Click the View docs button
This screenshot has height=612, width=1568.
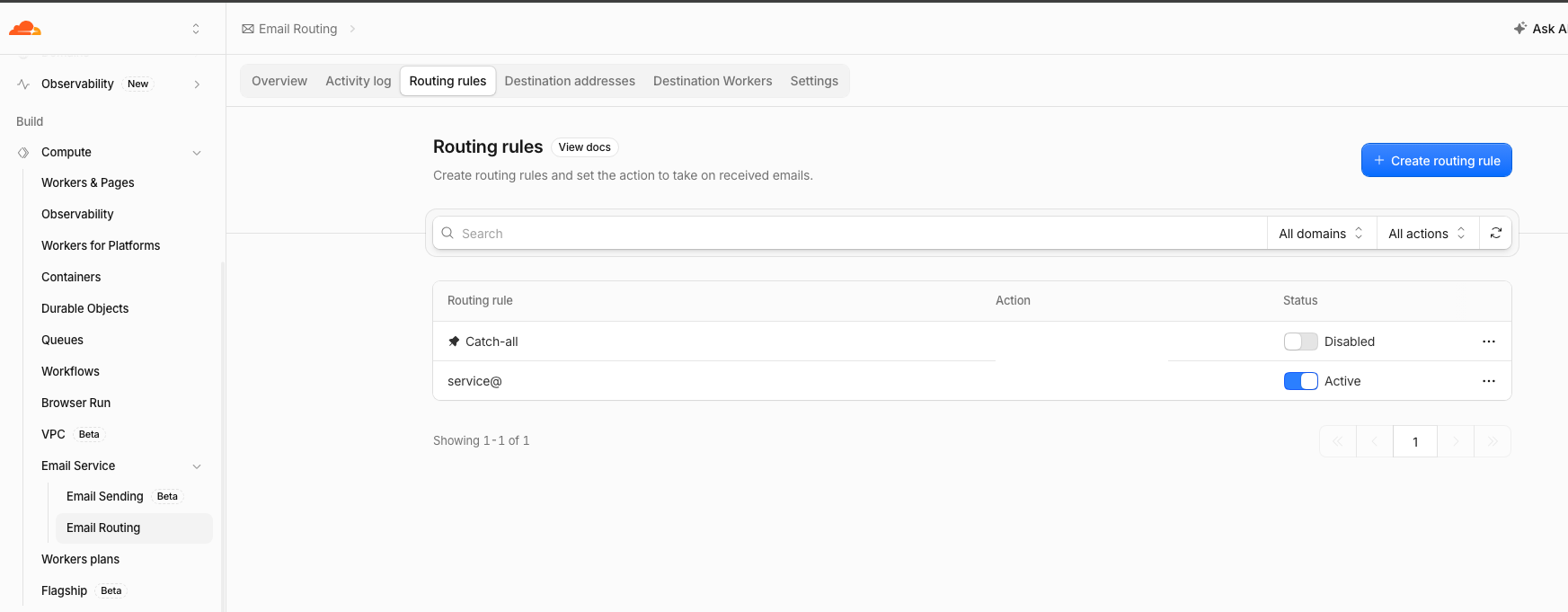585,147
